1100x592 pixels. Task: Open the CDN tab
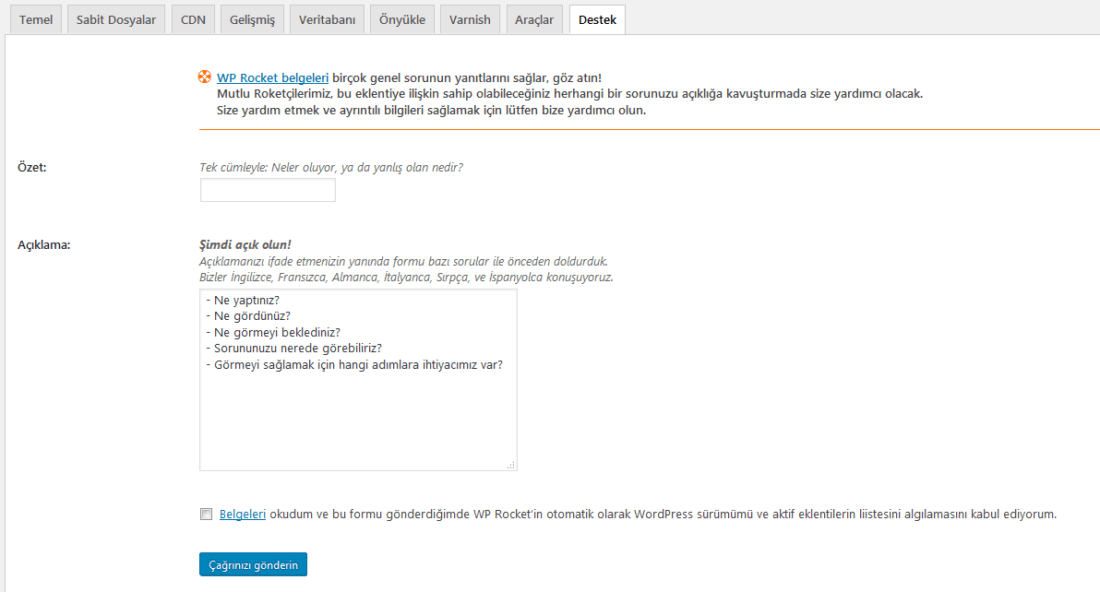click(193, 20)
